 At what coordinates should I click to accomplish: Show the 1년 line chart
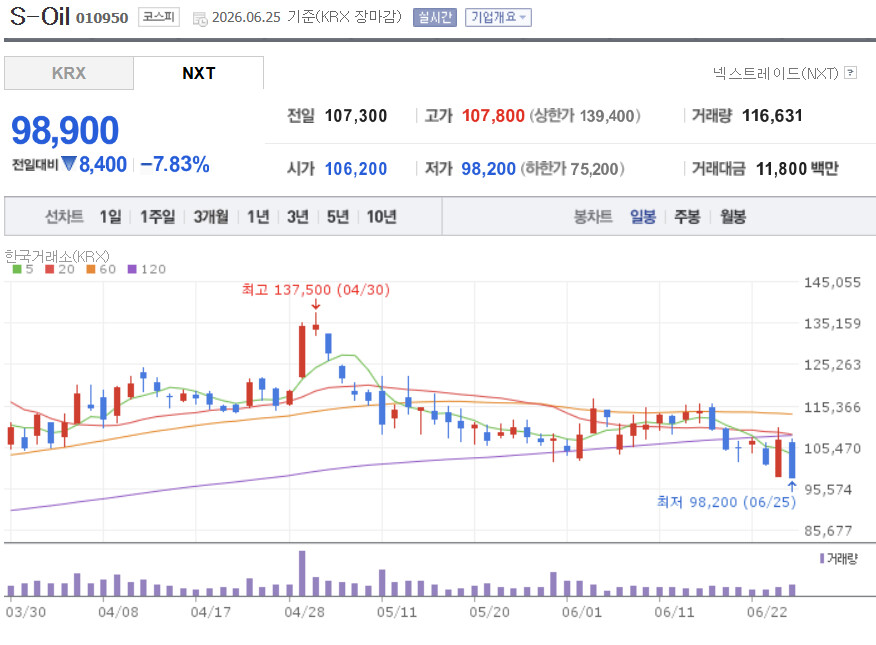pos(258,217)
